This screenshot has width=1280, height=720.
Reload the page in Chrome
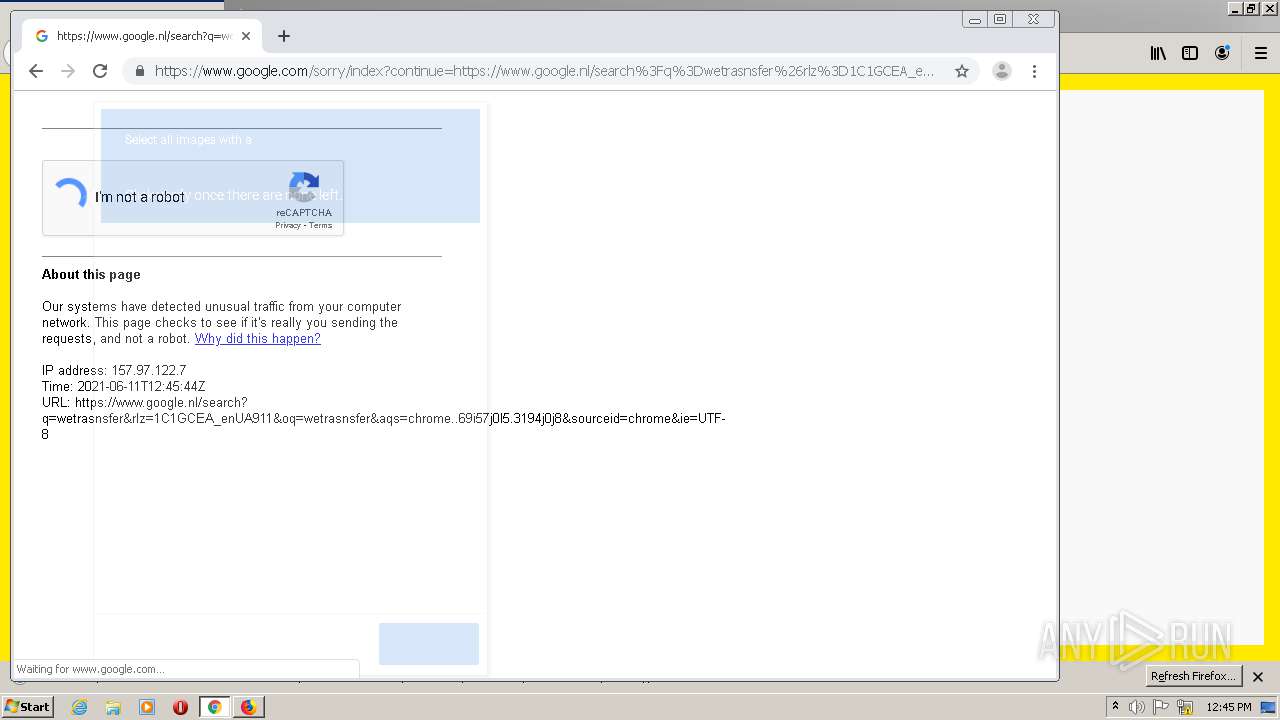point(100,71)
